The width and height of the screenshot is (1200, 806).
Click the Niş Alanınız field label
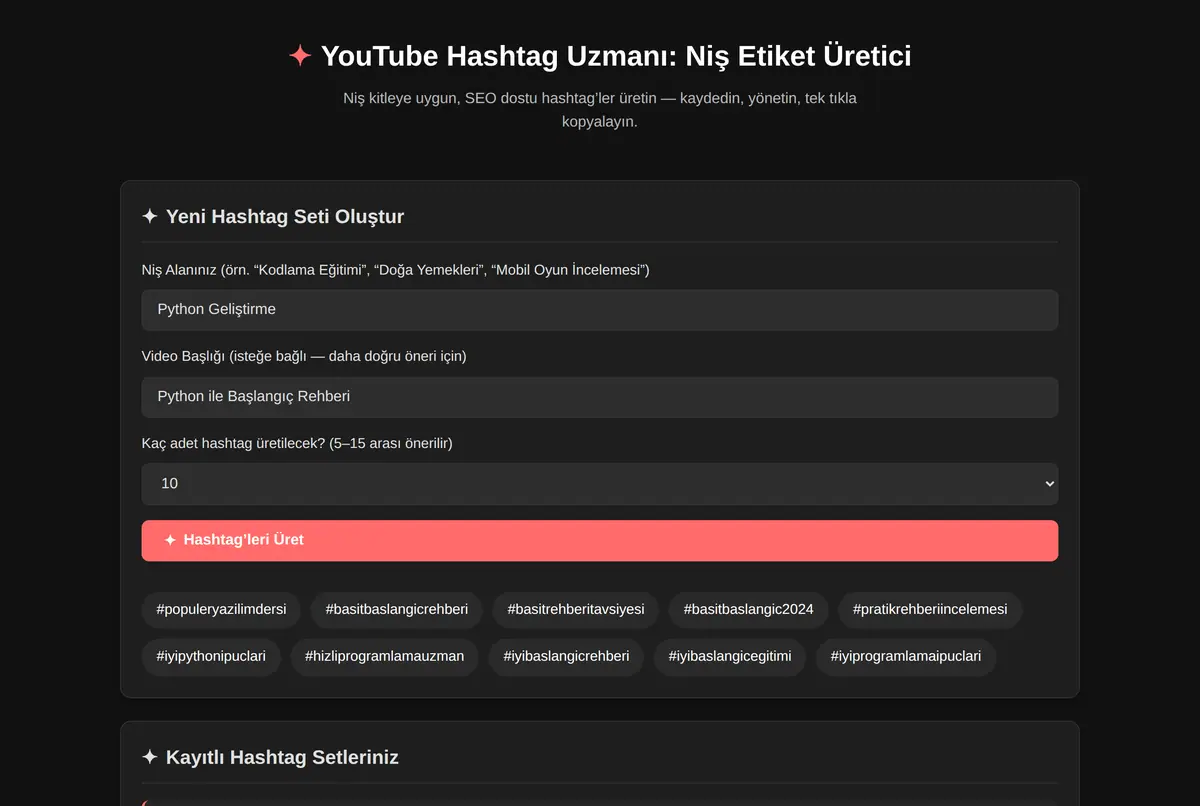pyautogui.click(x=396, y=270)
